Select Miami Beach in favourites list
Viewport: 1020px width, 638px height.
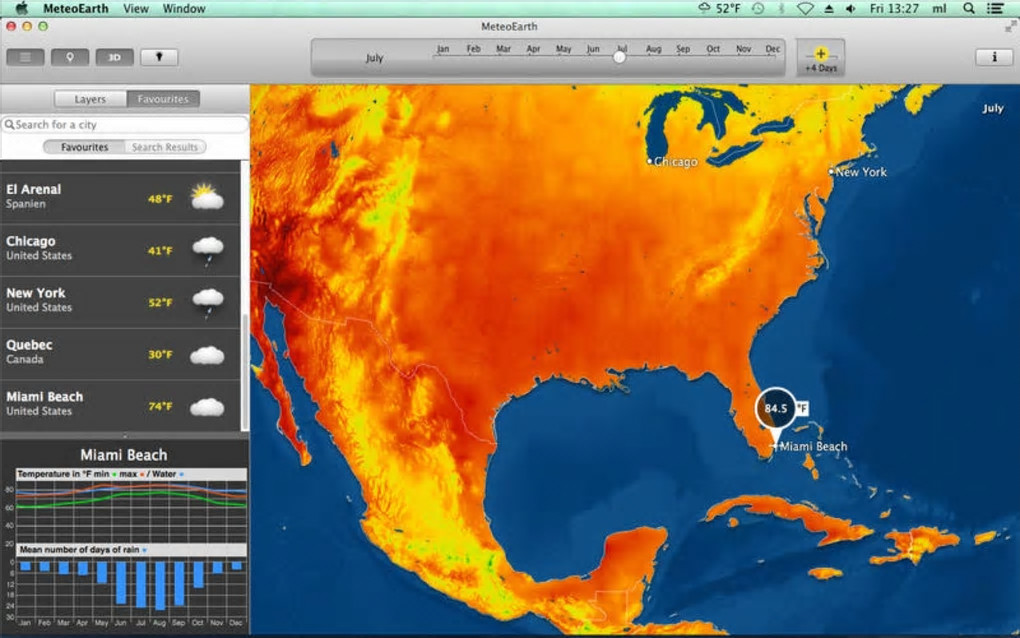click(120, 406)
